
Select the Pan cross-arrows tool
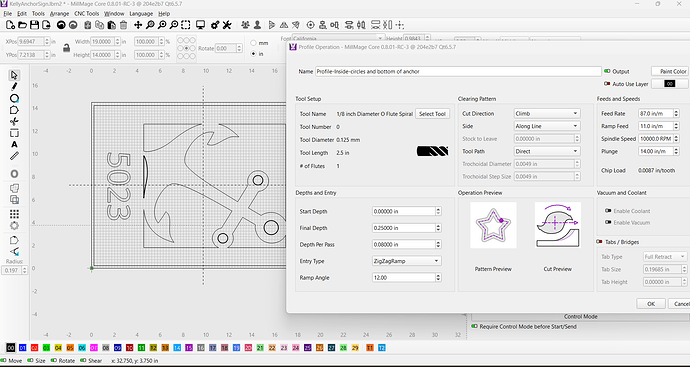click(x=138, y=25)
